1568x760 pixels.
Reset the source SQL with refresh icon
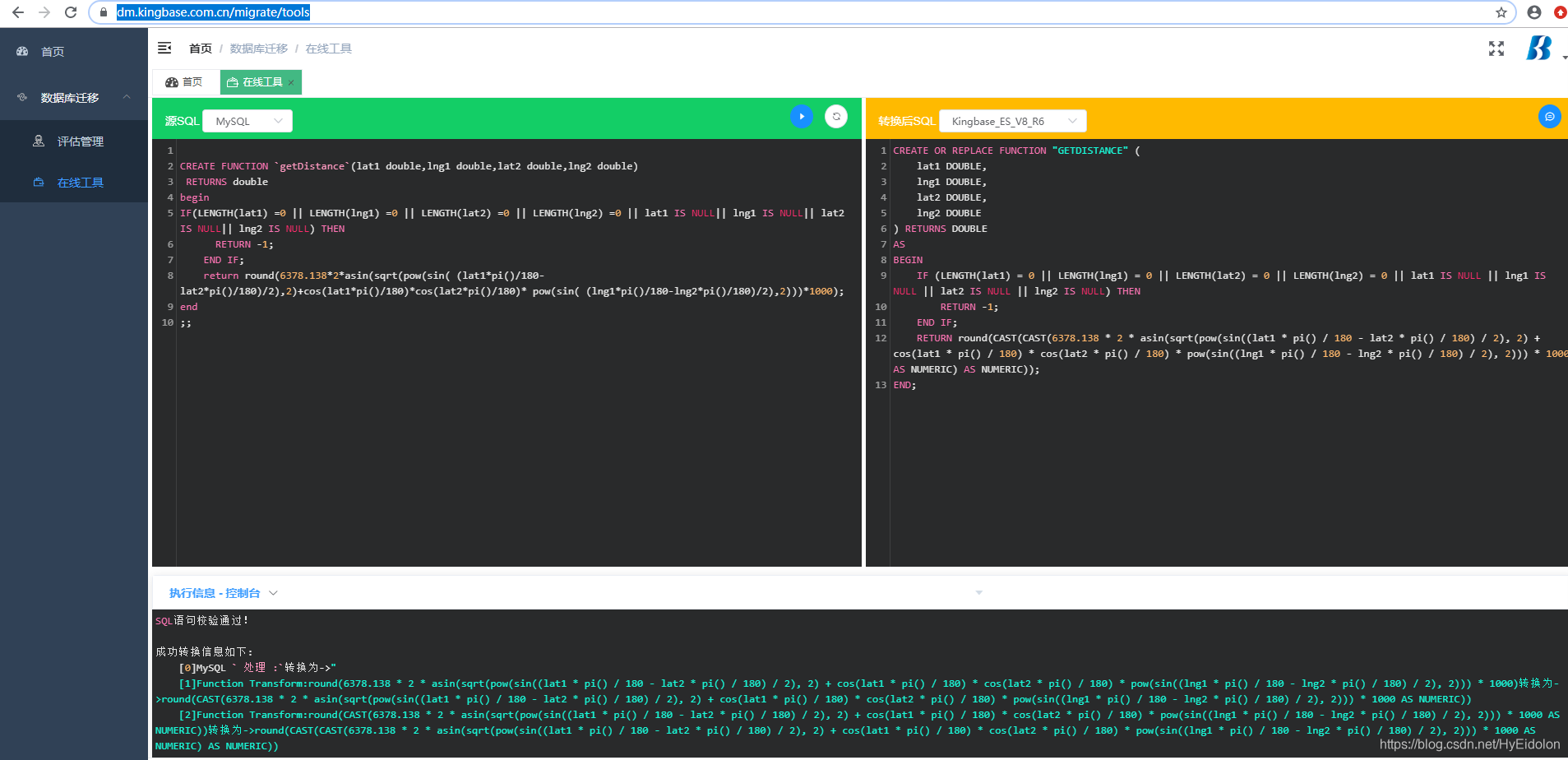click(x=836, y=117)
